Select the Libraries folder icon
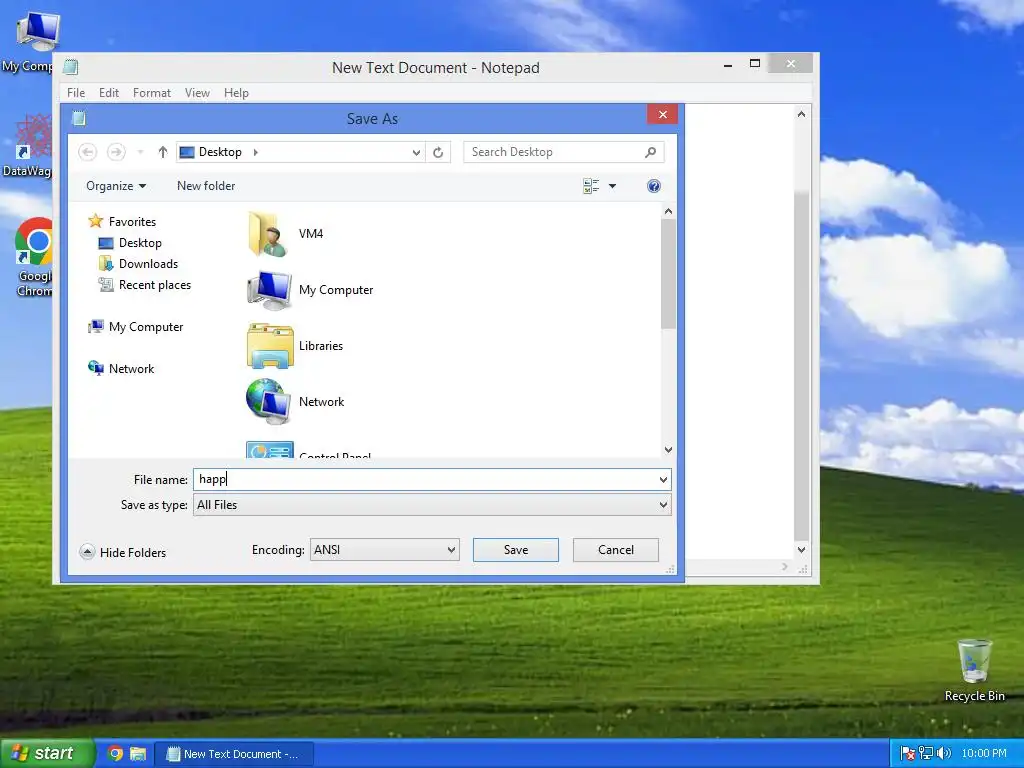Image resolution: width=1024 pixels, height=768 pixels. [x=270, y=346]
